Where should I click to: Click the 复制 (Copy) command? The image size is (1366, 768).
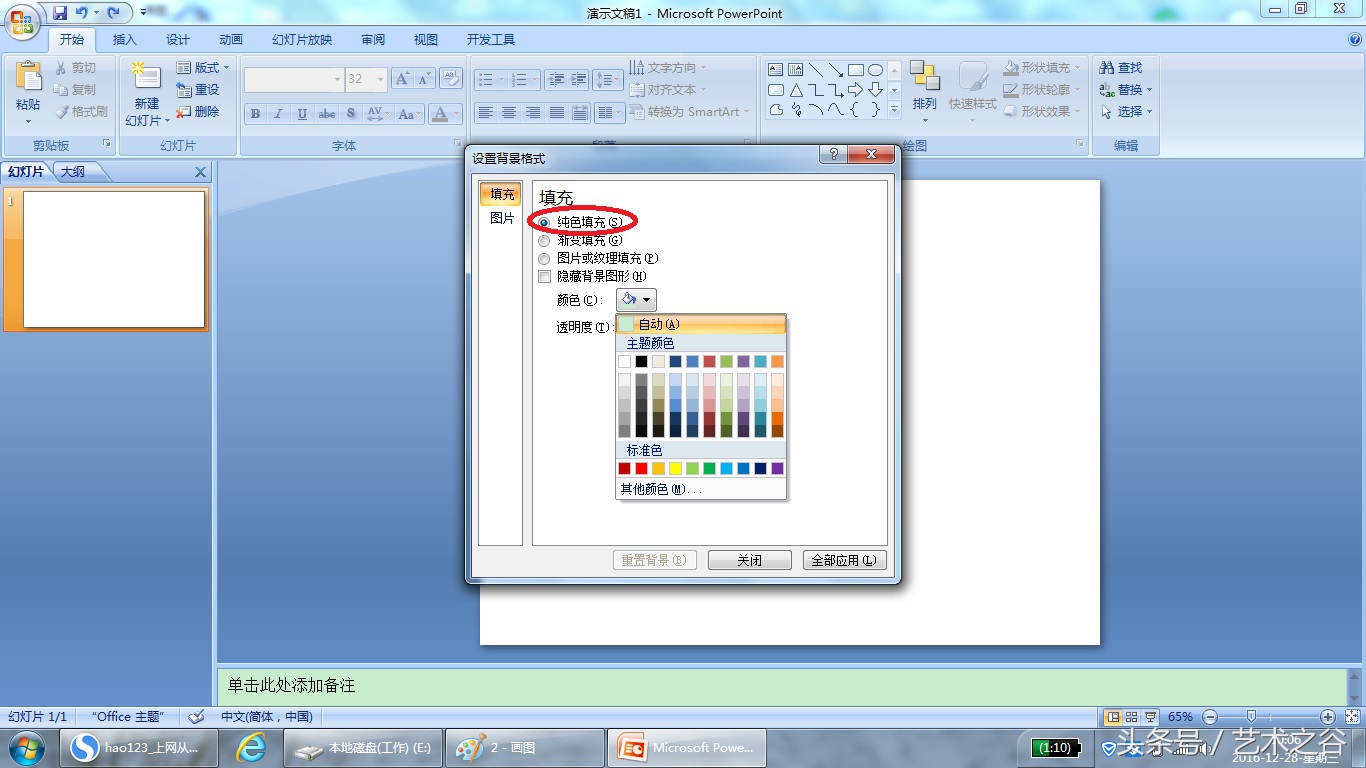[x=75, y=90]
